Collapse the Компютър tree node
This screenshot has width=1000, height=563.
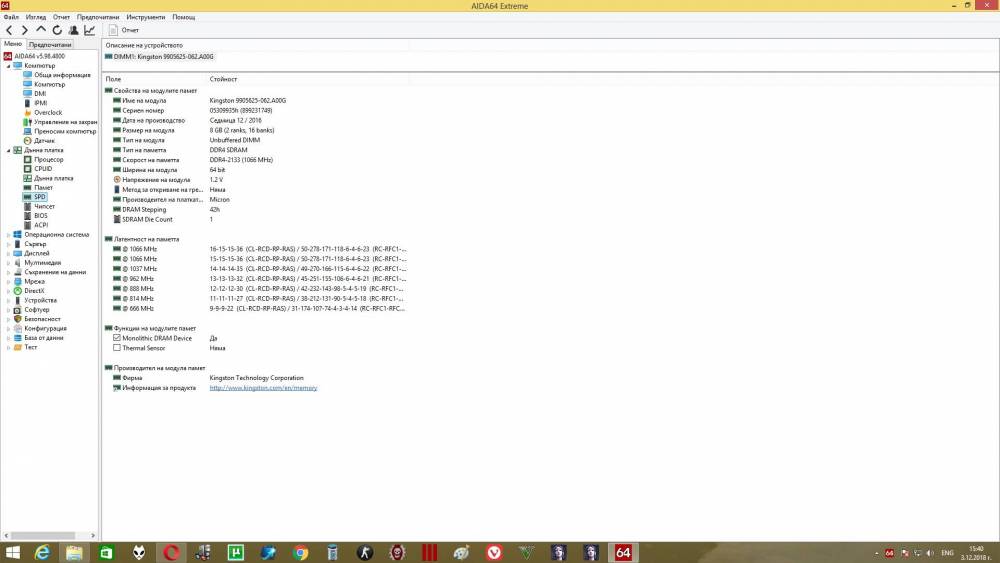click(x=8, y=66)
